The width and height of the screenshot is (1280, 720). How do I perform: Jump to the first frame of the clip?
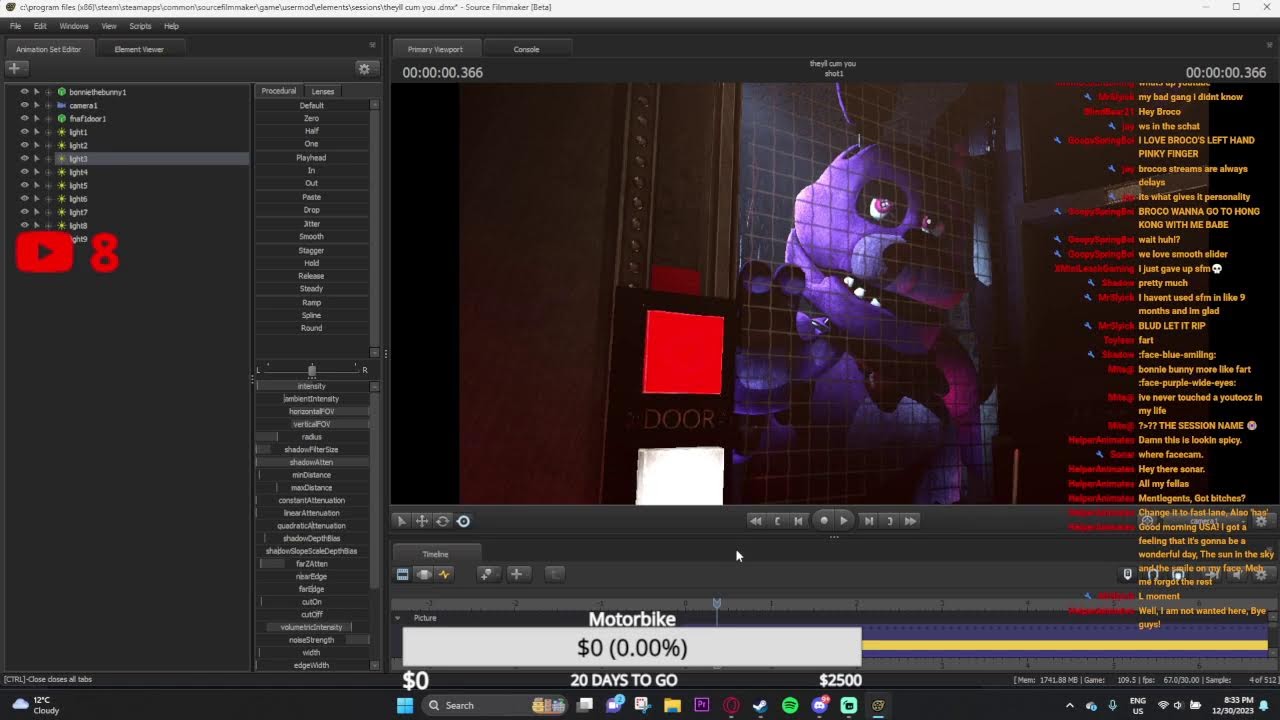coord(756,520)
